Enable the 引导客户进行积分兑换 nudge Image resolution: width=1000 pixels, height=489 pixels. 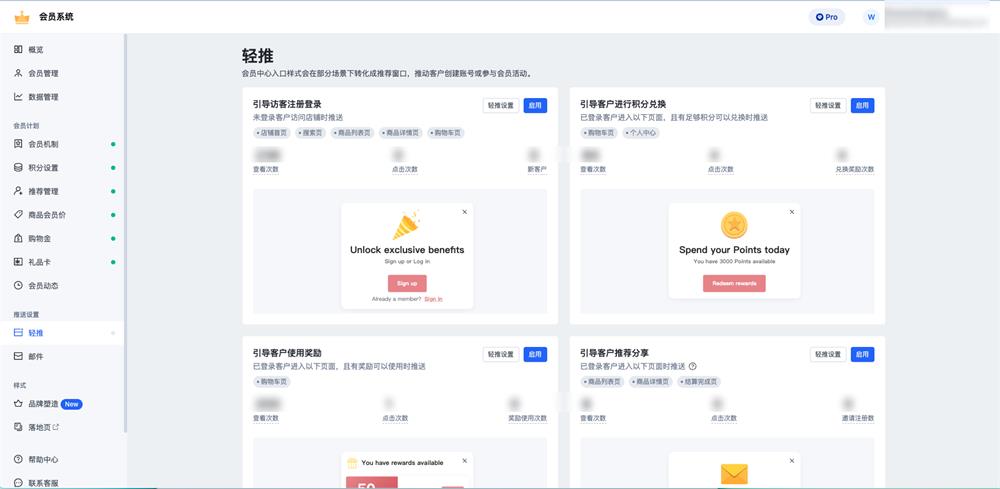click(862, 105)
